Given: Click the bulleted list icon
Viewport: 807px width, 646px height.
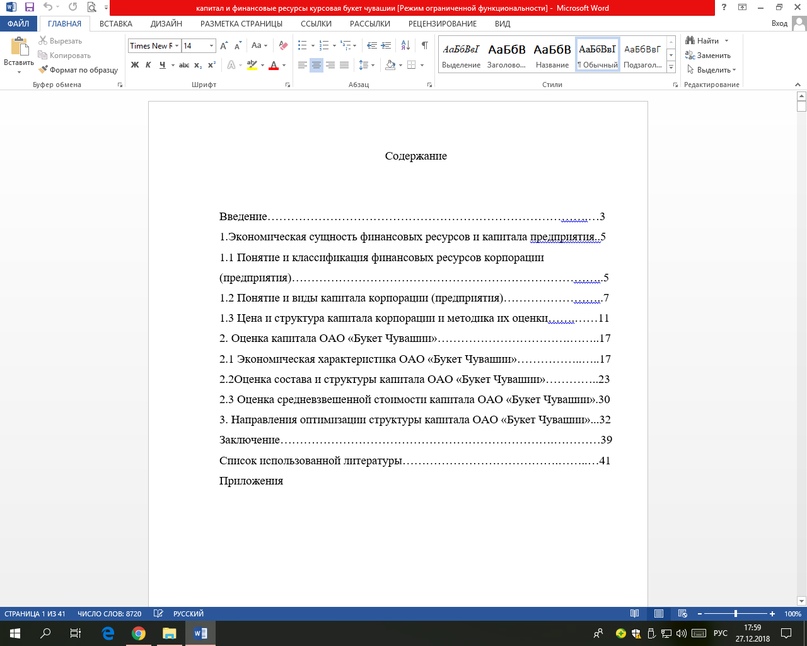Looking at the screenshot, I should (303, 46).
